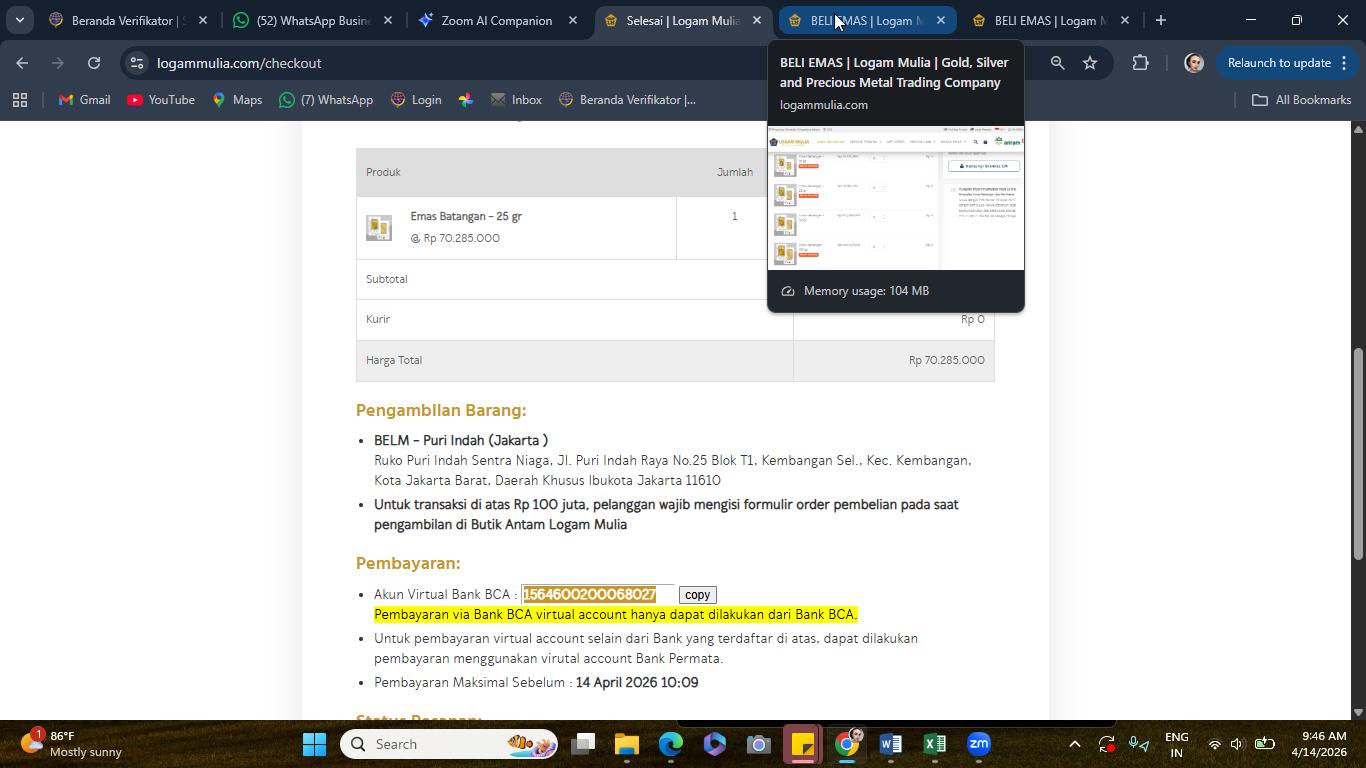The width and height of the screenshot is (1366, 768).
Task: Show hidden system tray icons
Action: click(1075, 744)
